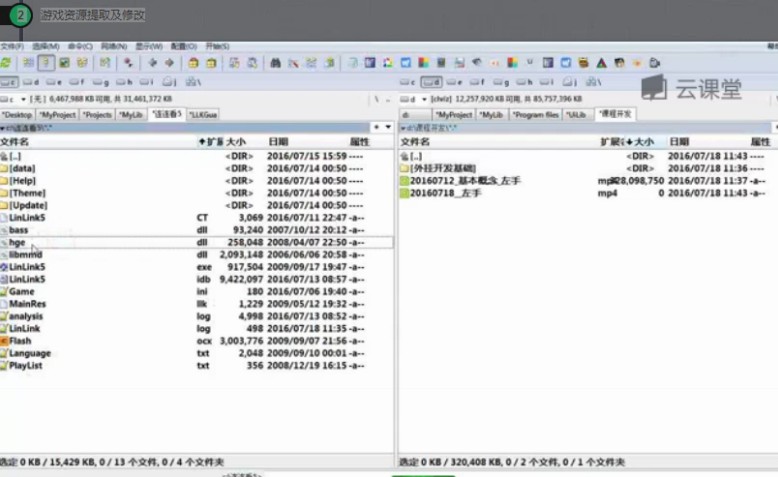Go to parent with left dots button
Viewport: 778px width, 477px height.
[388, 99]
